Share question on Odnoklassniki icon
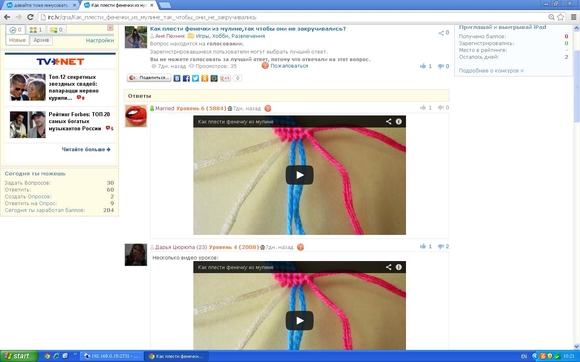 205,78
